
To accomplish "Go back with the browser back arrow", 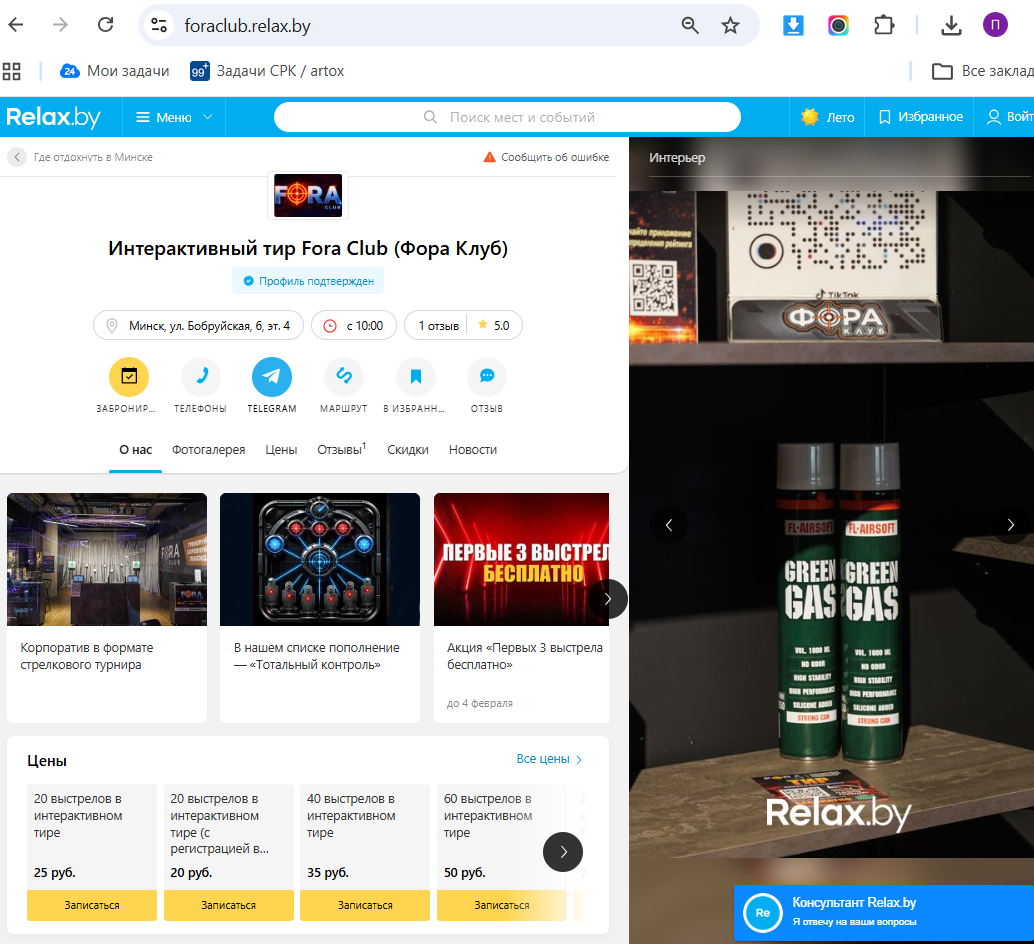I will (x=16, y=25).
